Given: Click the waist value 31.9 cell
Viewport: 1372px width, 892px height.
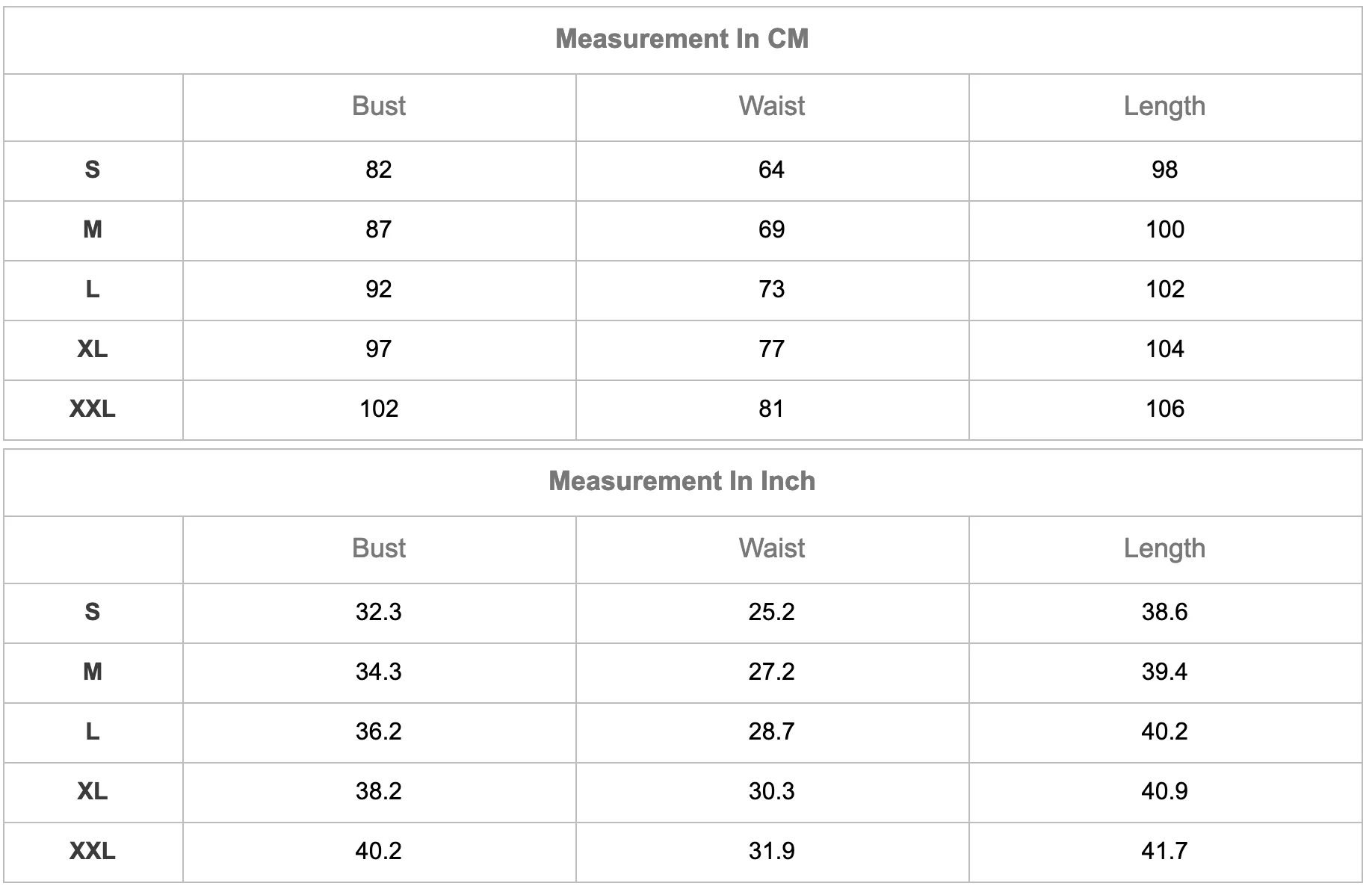Looking at the screenshot, I should (772, 852).
